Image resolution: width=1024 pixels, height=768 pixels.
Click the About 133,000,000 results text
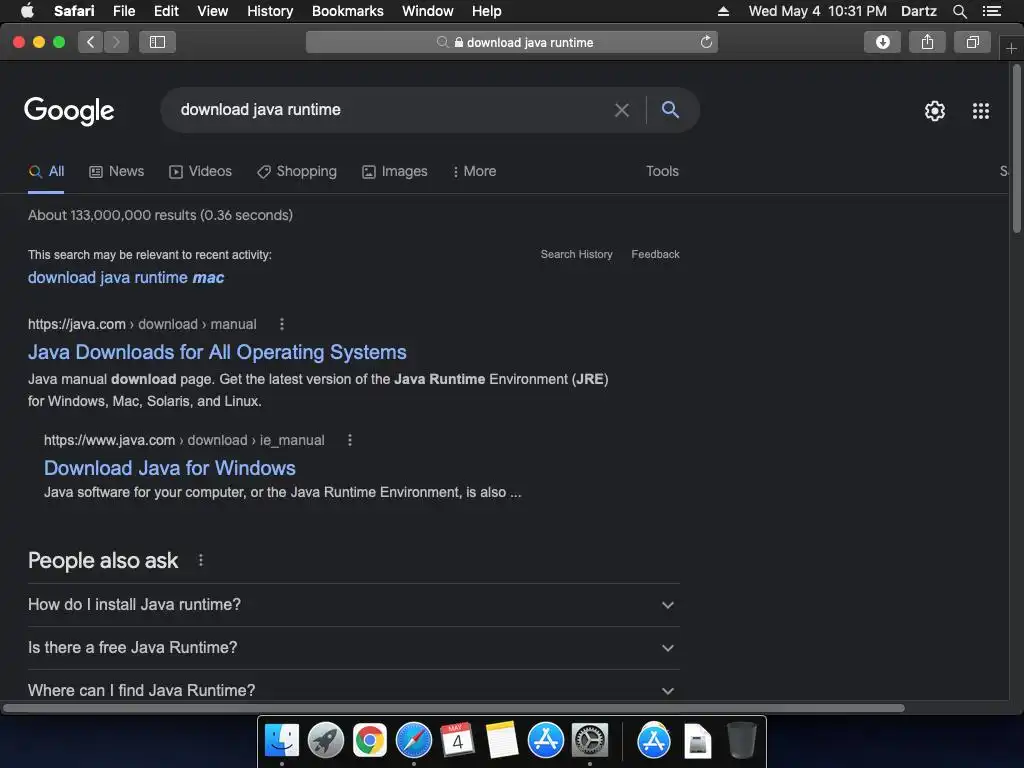point(160,215)
